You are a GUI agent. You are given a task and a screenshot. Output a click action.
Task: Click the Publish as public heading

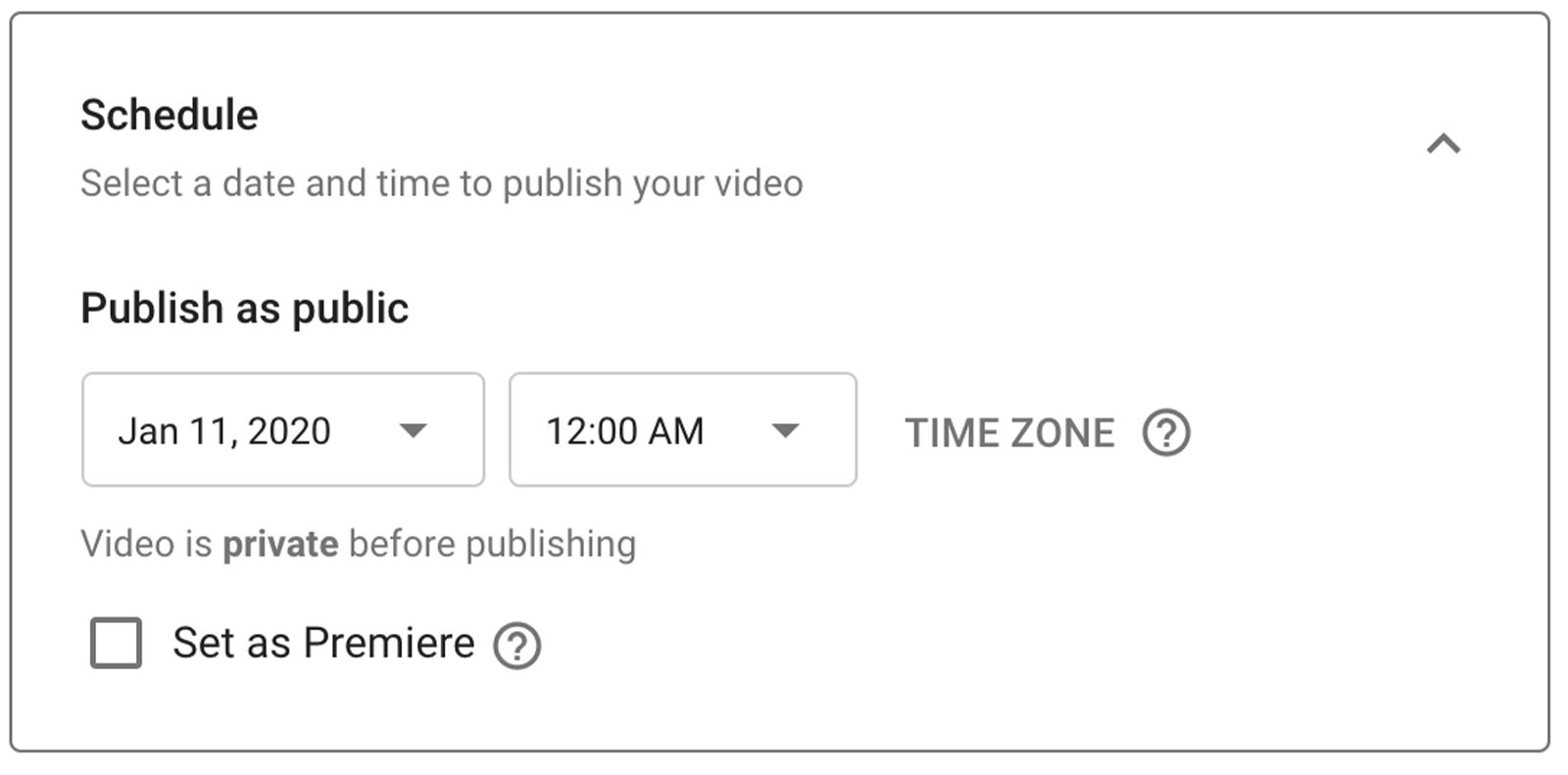pyautogui.click(x=244, y=308)
